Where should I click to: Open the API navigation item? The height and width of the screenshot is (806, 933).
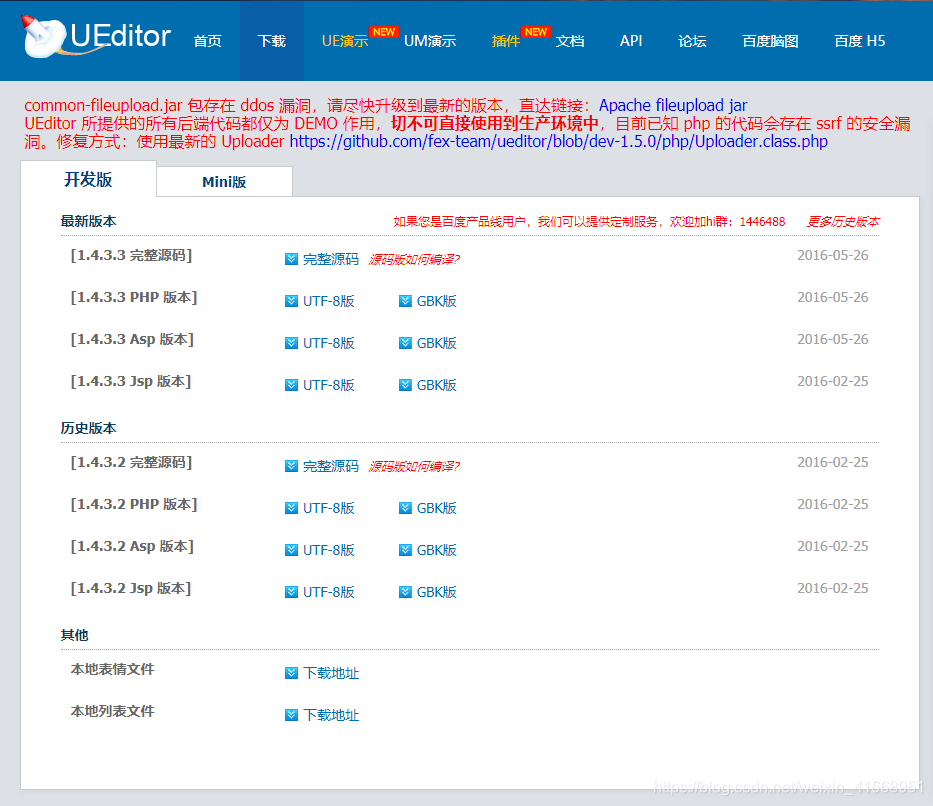(631, 41)
